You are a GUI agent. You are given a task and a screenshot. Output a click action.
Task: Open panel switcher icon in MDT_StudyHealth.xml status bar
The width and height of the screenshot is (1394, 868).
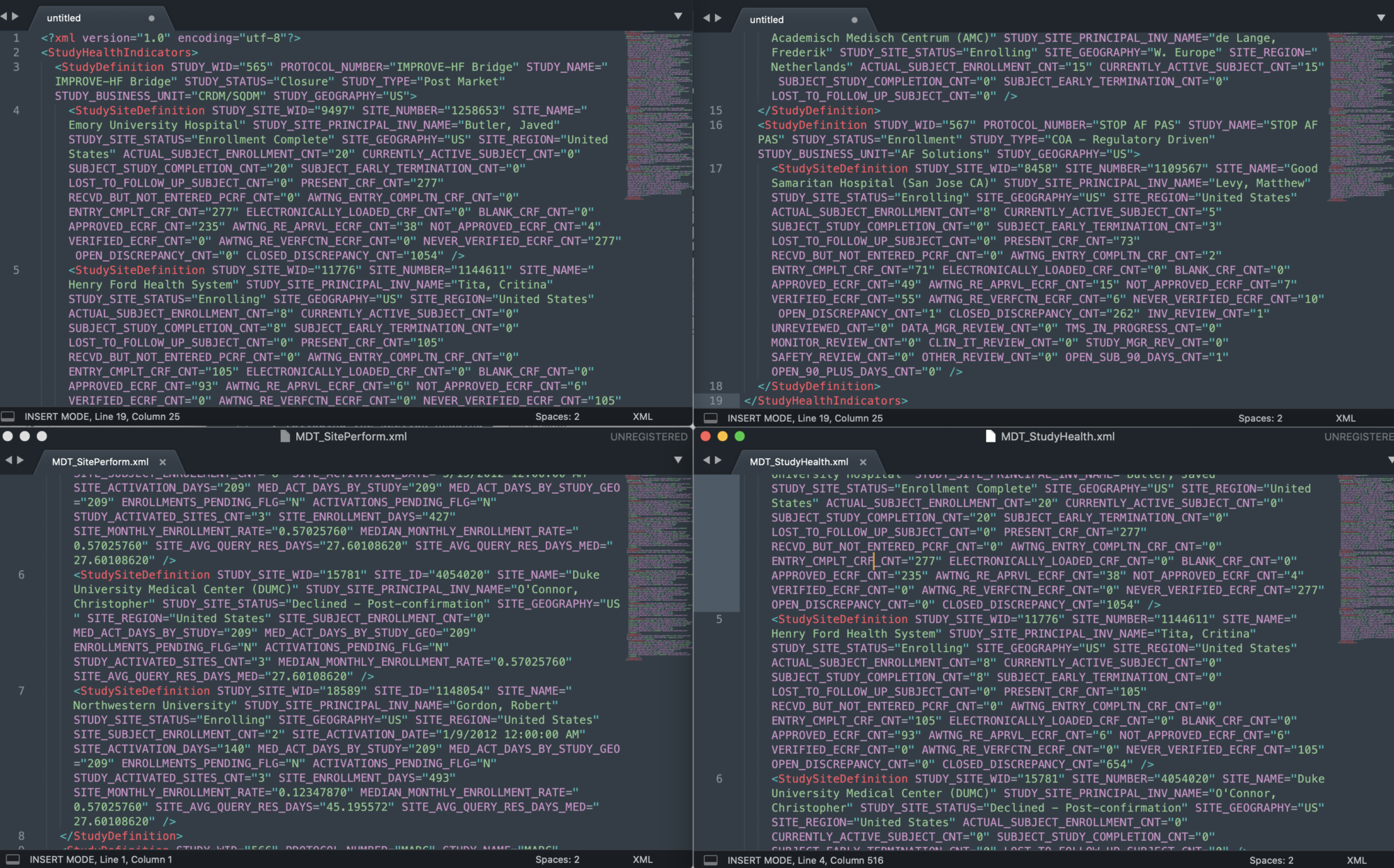(x=711, y=860)
